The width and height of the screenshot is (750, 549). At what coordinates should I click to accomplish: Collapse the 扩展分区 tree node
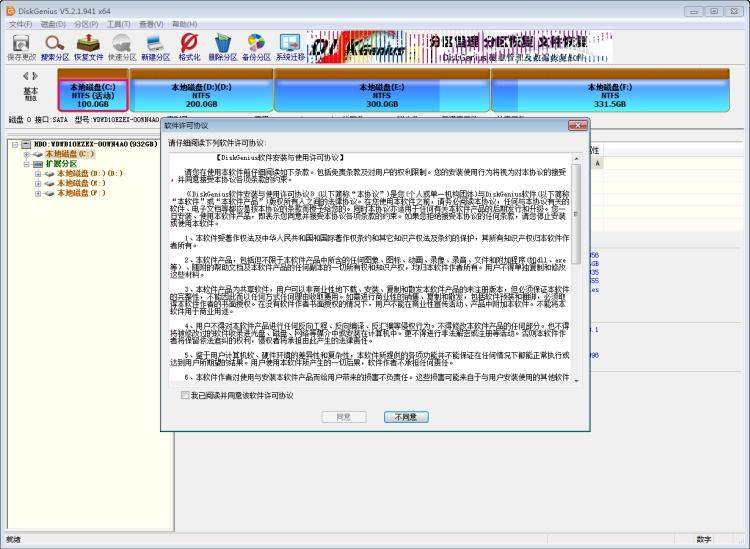[x=27, y=164]
